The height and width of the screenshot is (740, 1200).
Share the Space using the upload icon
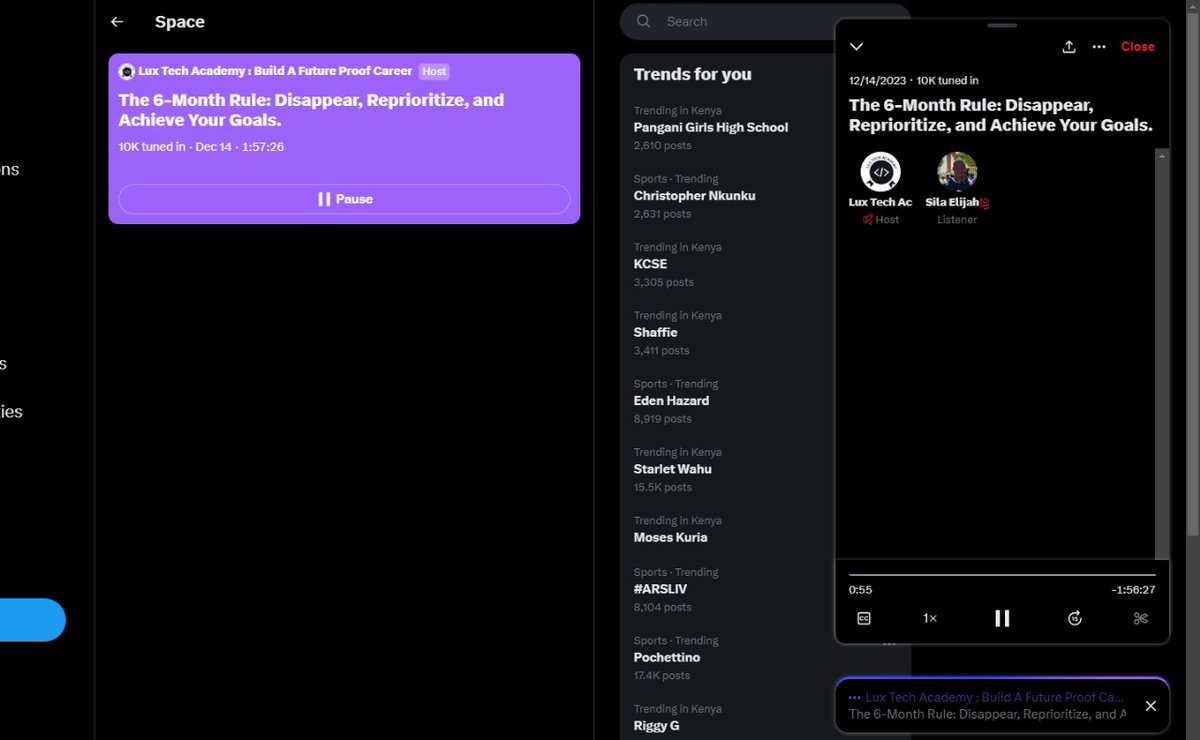click(1068, 47)
